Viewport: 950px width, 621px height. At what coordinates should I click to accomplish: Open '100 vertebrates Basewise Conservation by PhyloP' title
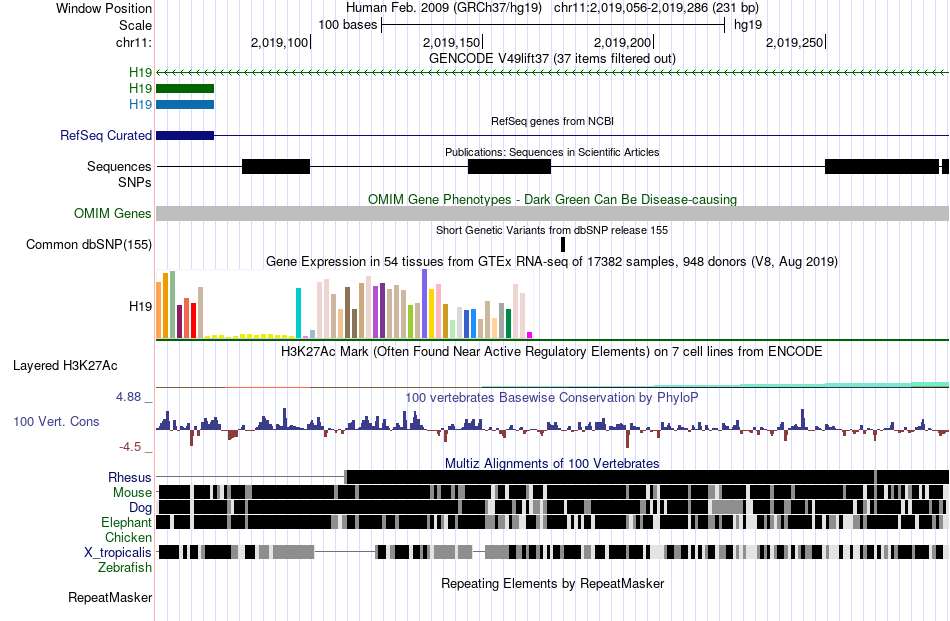tap(552, 397)
